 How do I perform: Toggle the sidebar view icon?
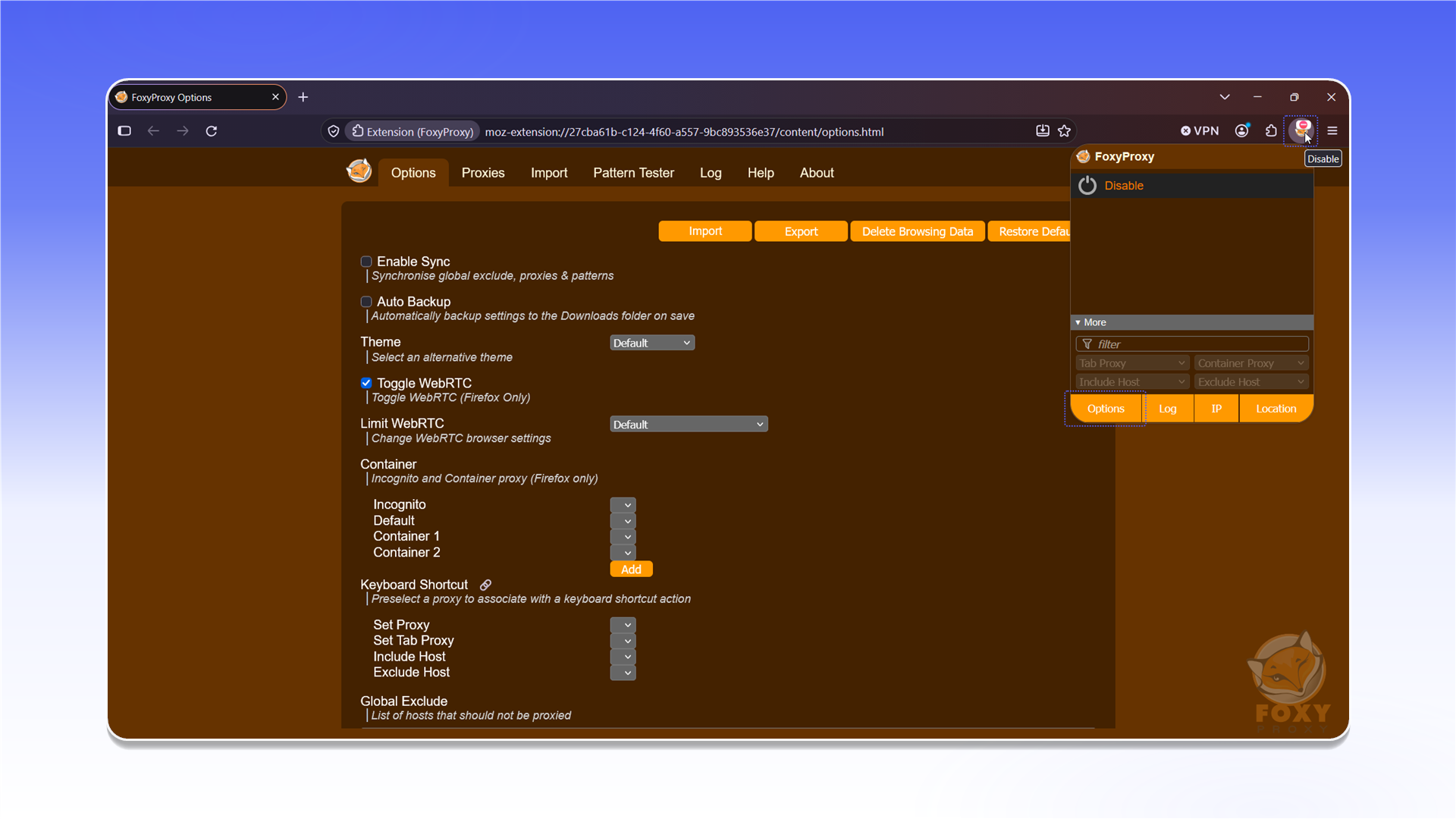(x=124, y=131)
